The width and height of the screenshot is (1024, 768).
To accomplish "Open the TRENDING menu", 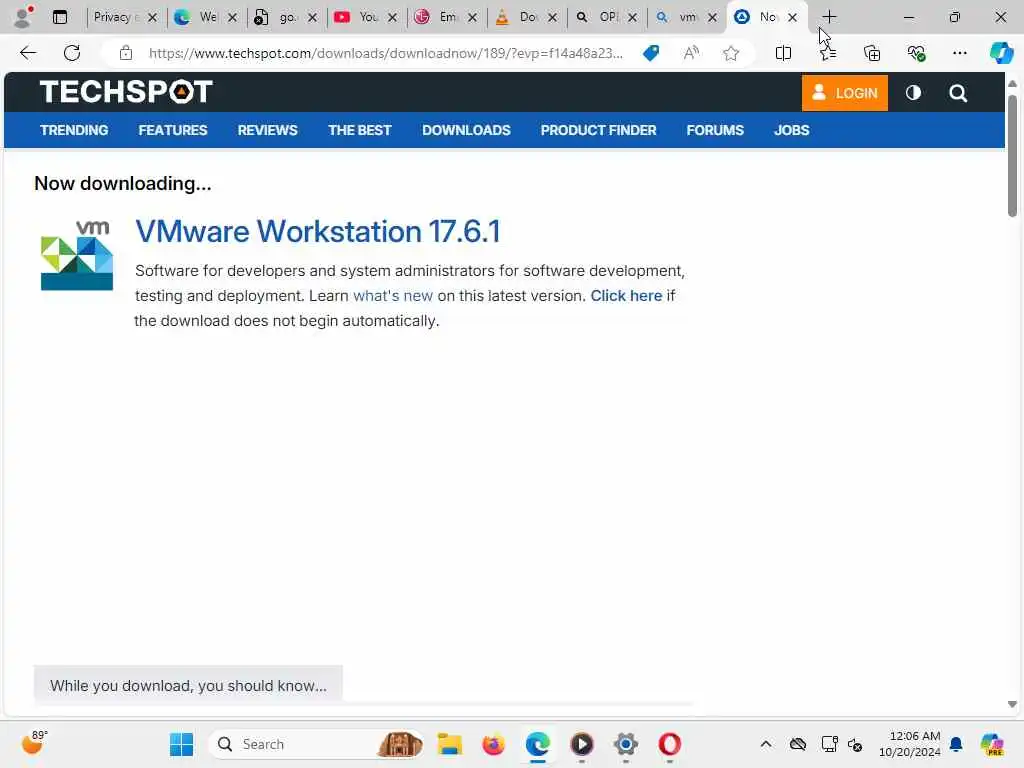I will pos(74,130).
